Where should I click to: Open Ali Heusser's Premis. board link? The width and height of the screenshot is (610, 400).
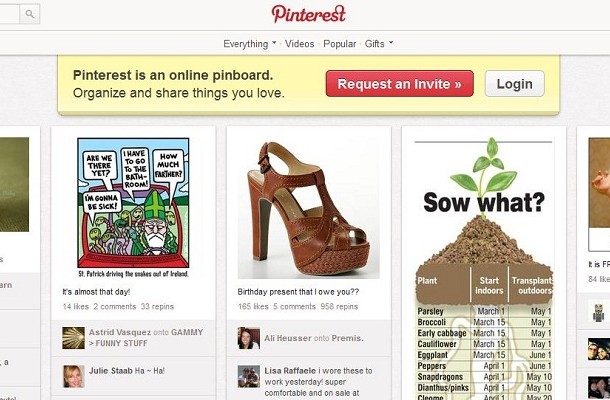pos(347,338)
